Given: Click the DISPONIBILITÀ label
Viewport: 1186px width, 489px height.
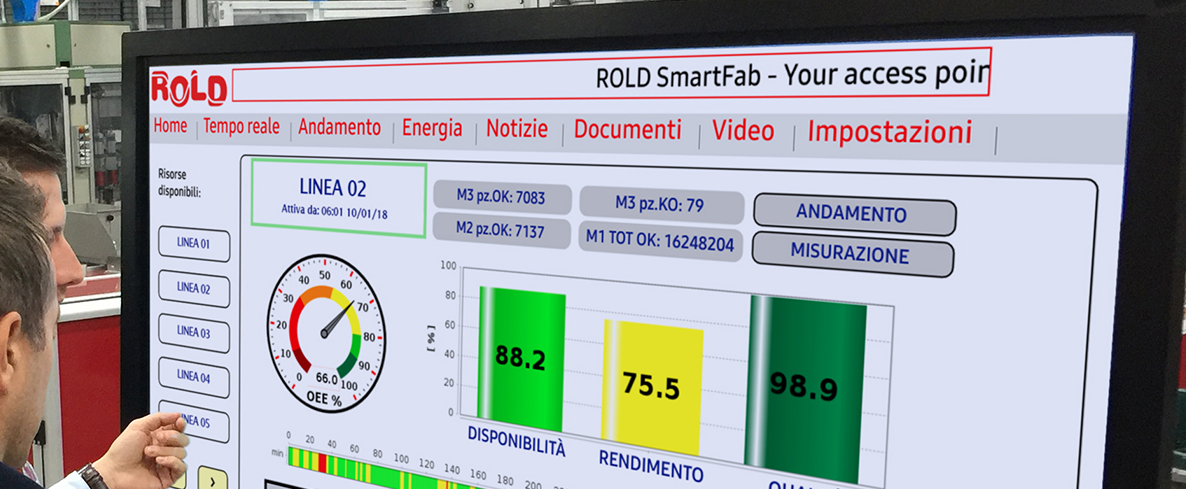Looking at the screenshot, I should (x=516, y=442).
